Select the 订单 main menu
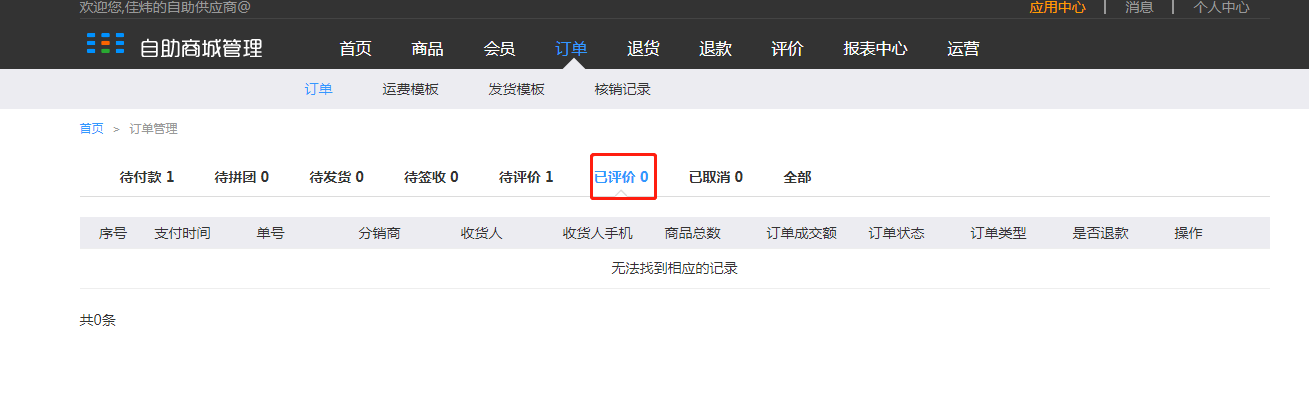Viewport: 1309px width, 412px height. click(x=572, y=48)
